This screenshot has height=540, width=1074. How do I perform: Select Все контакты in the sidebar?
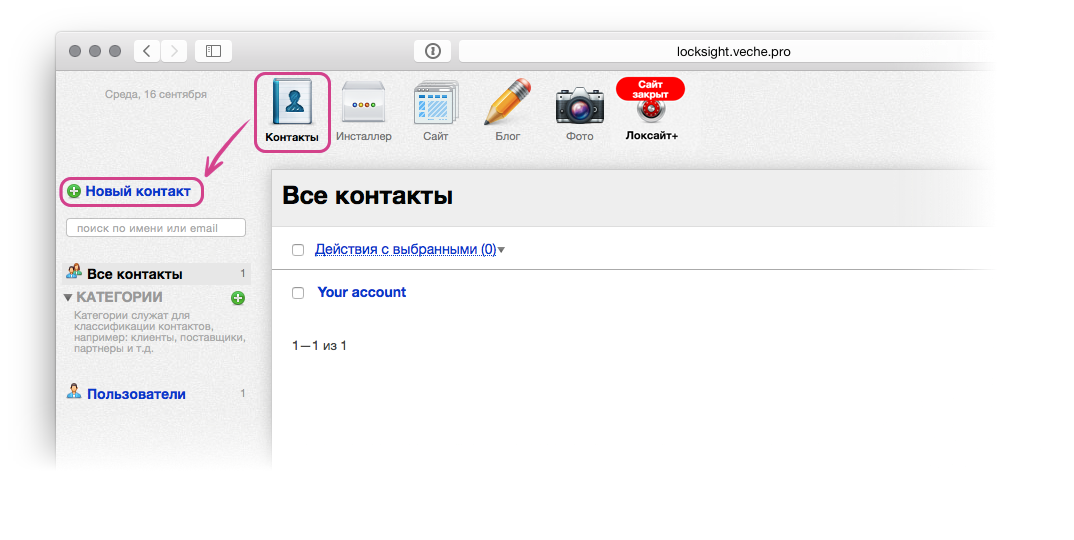click(156, 273)
